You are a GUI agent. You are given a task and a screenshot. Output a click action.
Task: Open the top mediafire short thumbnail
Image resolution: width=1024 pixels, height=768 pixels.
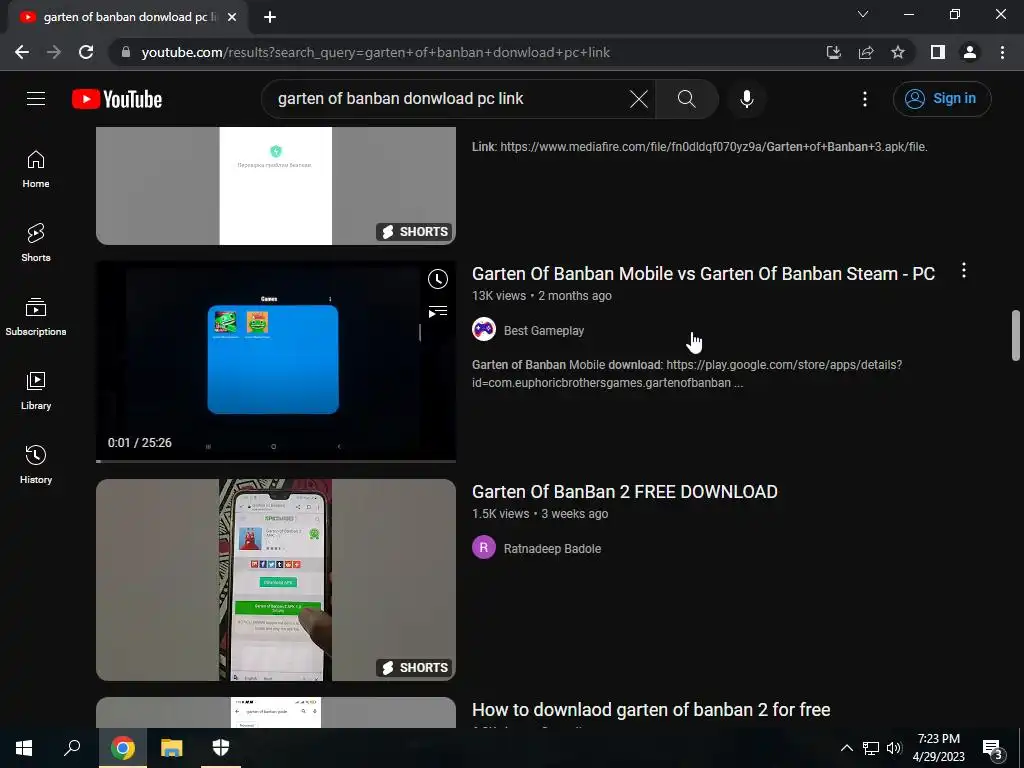point(276,185)
